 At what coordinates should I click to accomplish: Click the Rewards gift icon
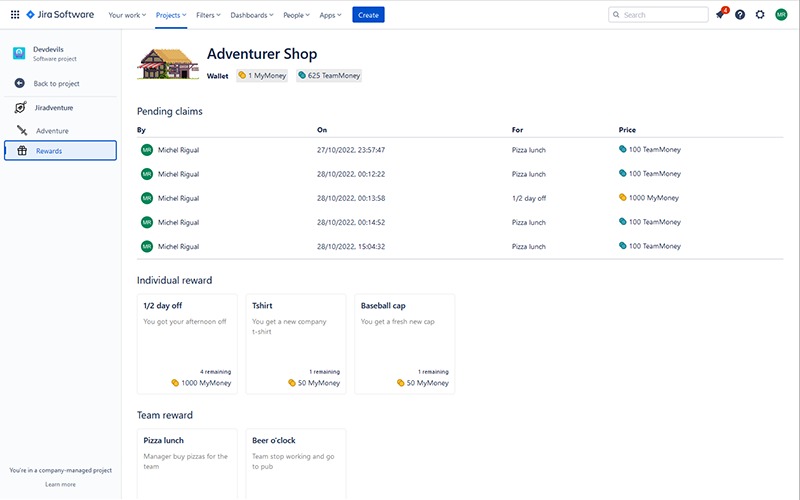click(22, 151)
